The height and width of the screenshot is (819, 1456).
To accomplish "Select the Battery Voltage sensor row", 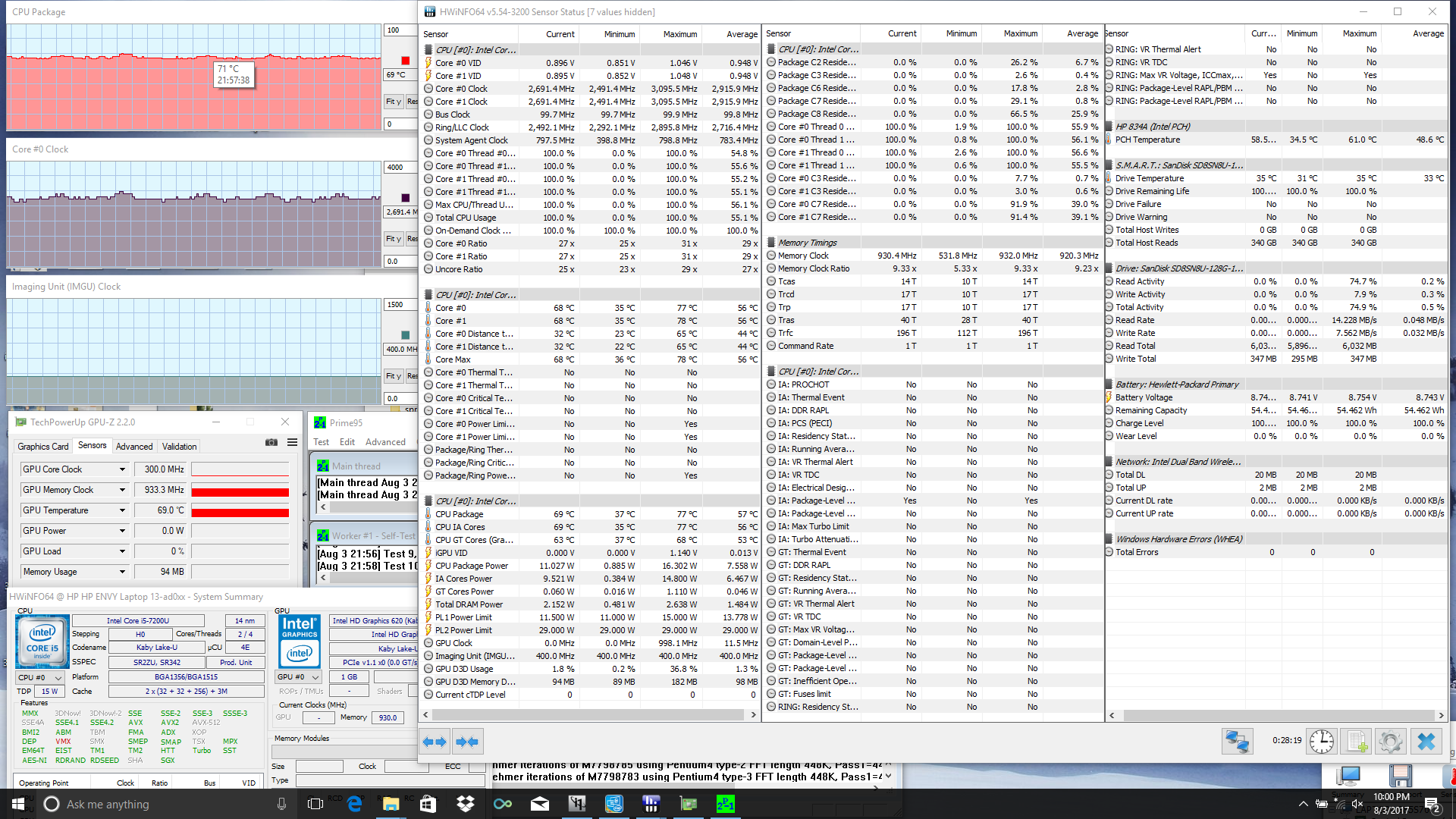I will [1277, 397].
